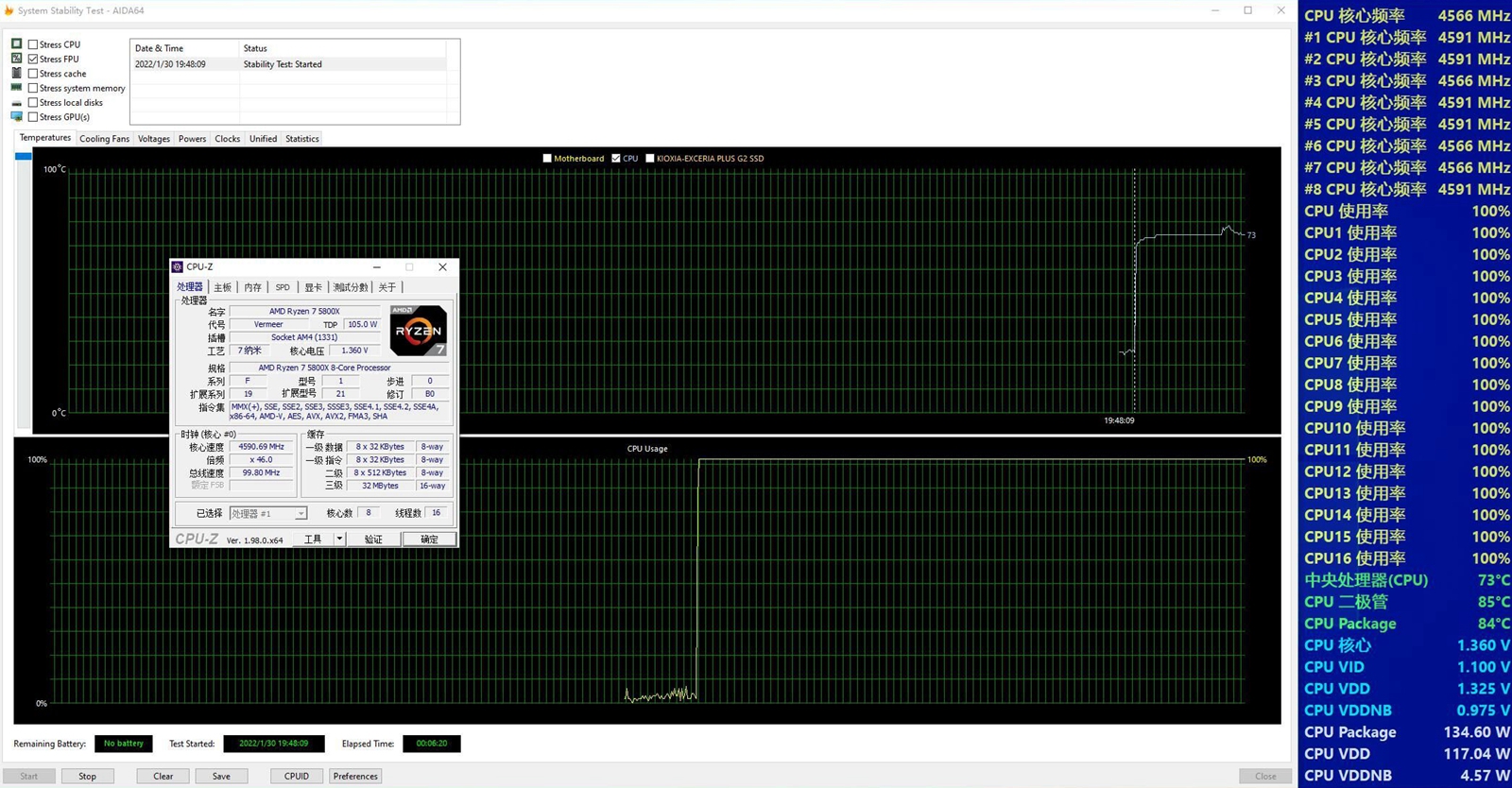Open the 显卡 tab in CPU-Z
This screenshot has width=1512, height=788.
click(x=313, y=287)
